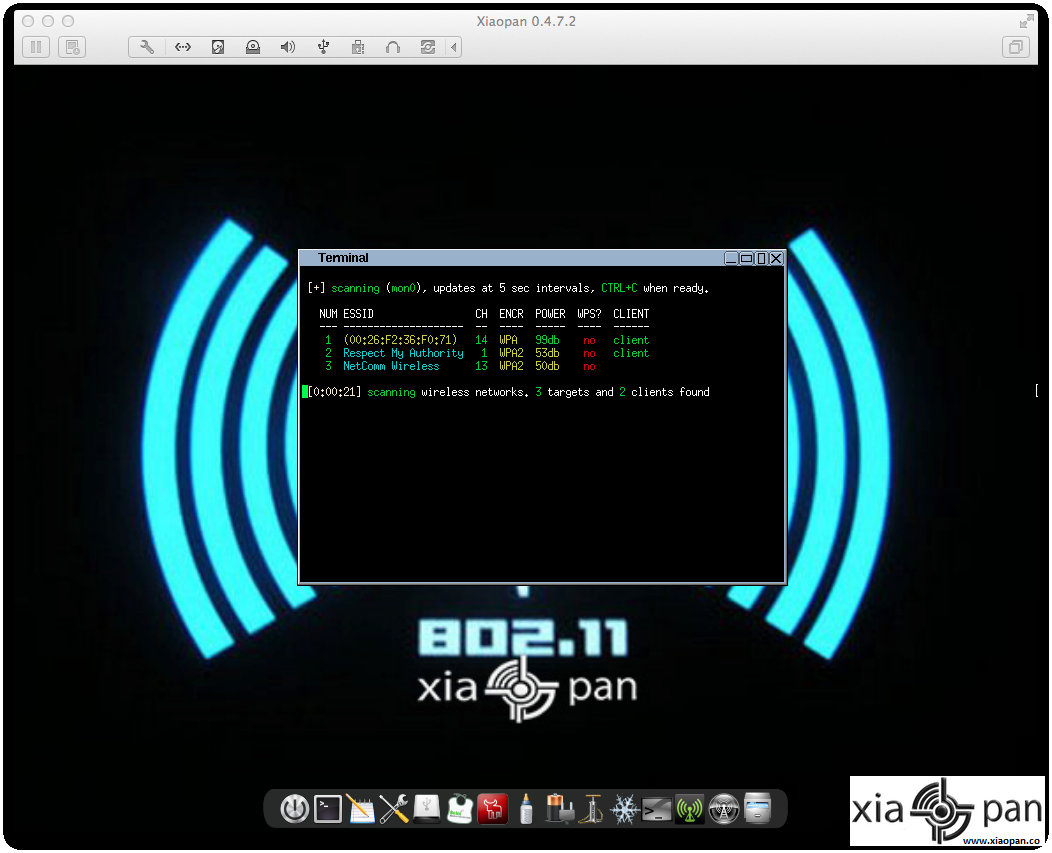Close the Terminal window

[x=776, y=258]
